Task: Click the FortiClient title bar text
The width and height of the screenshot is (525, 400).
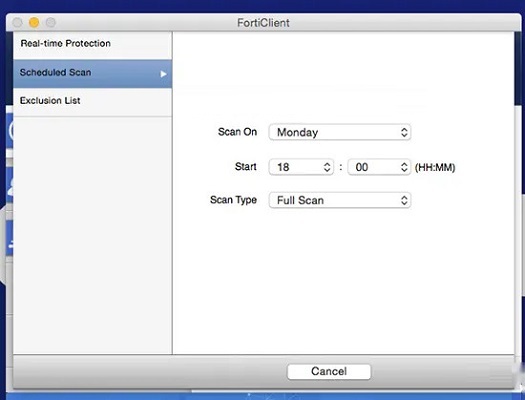Action: 263,23
